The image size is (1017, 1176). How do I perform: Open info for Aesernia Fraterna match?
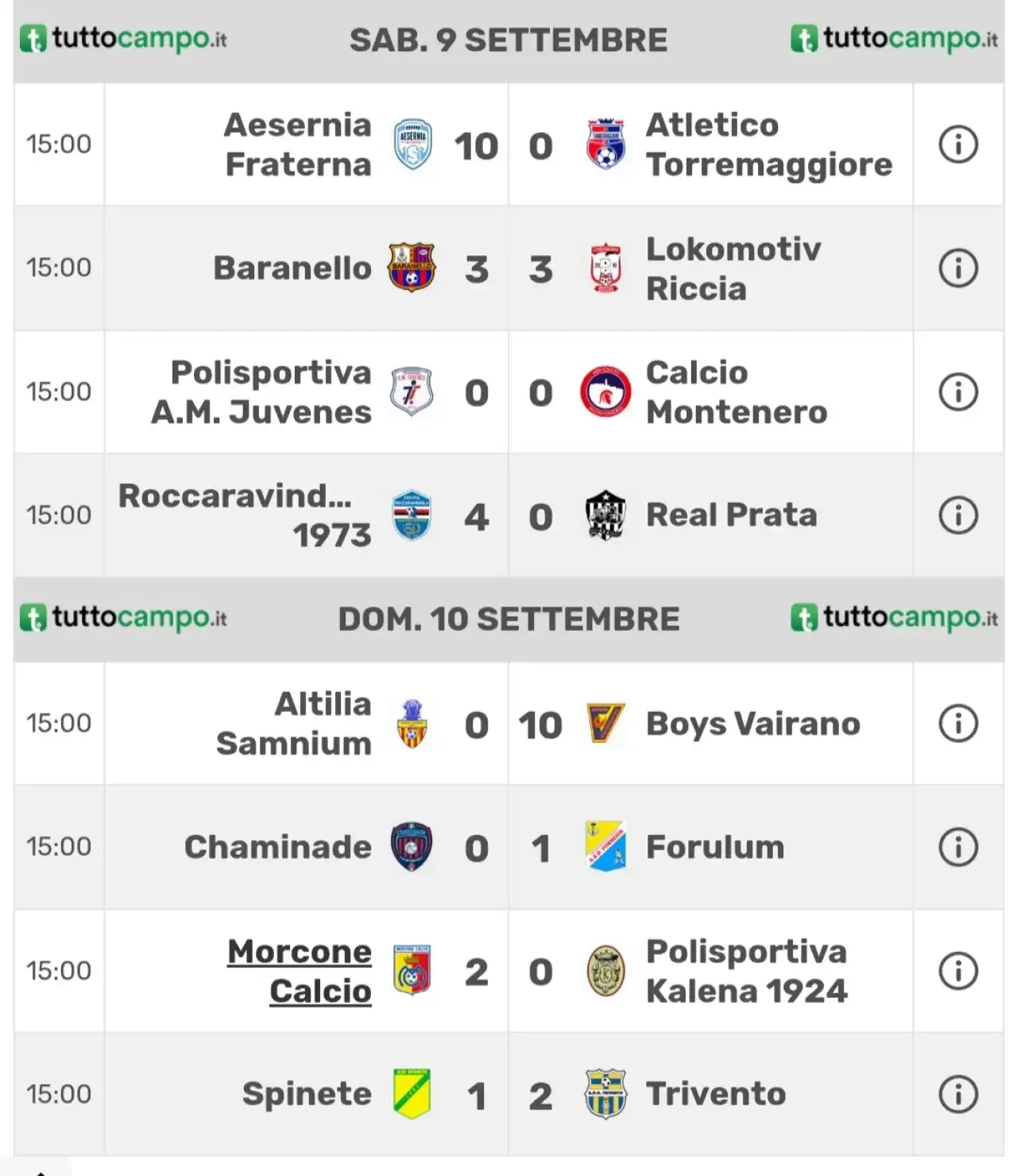[x=958, y=145]
